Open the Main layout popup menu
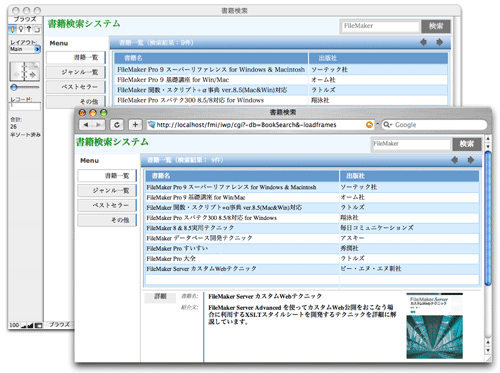 (x=25, y=49)
